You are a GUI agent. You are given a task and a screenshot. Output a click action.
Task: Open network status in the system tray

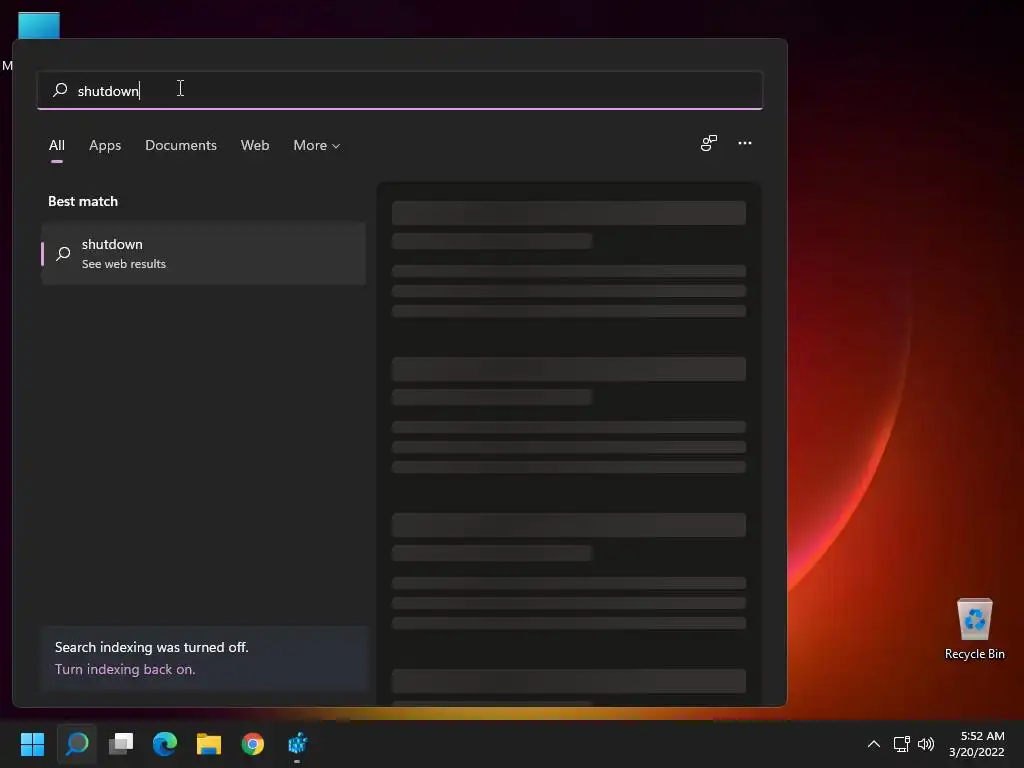point(901,744)
